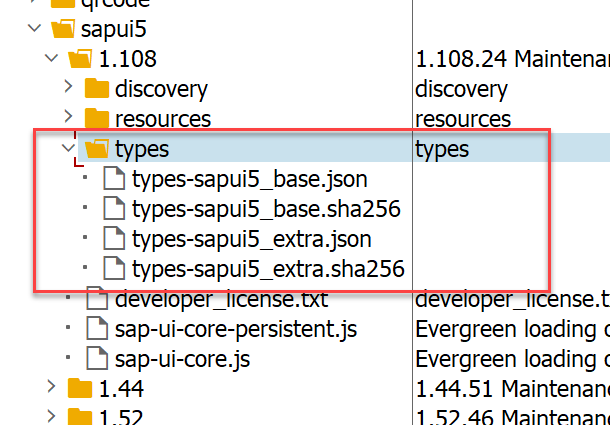
Task: Click the resources description cell
Action: click(x=463, y=119)
